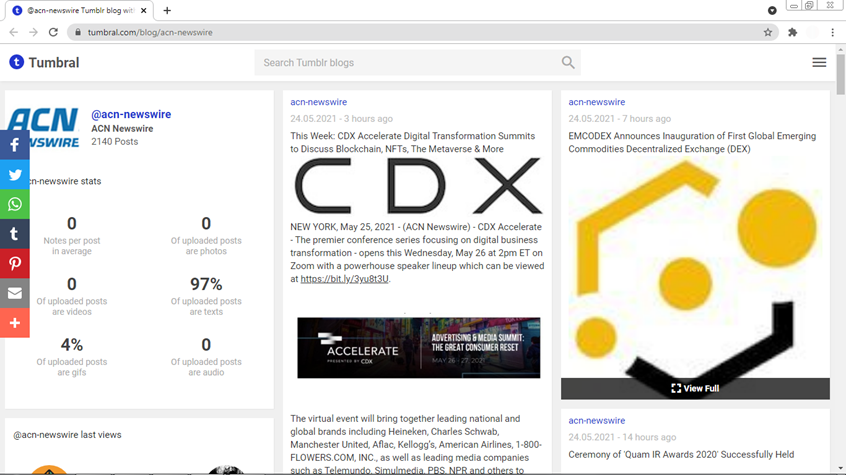Image resolution: width=846 pixels, height=475 pixels.
Task: Click the '2140 Posts' count
Action: [114, 141]
